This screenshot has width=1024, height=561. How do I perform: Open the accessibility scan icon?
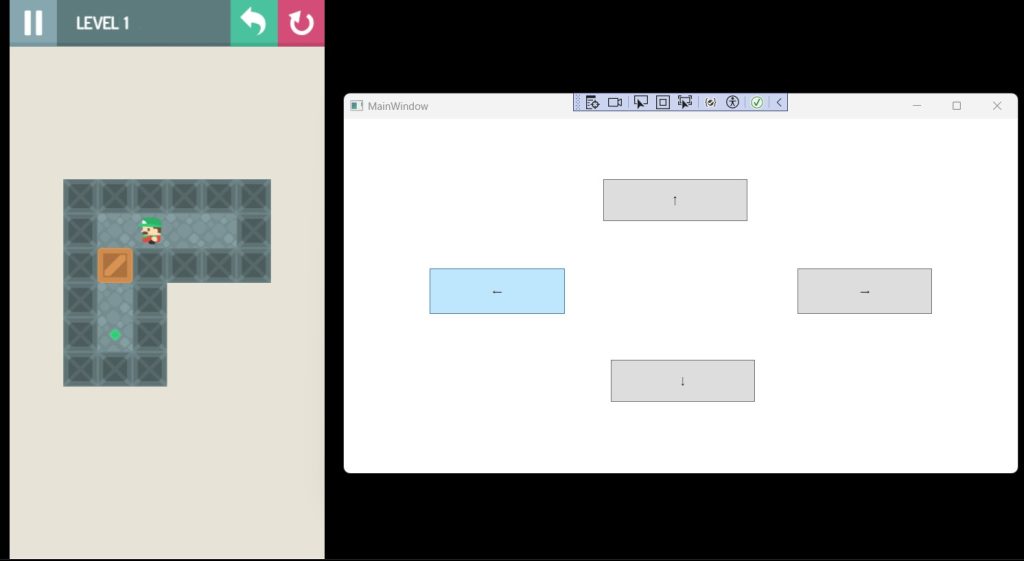(x=733, y=103)
